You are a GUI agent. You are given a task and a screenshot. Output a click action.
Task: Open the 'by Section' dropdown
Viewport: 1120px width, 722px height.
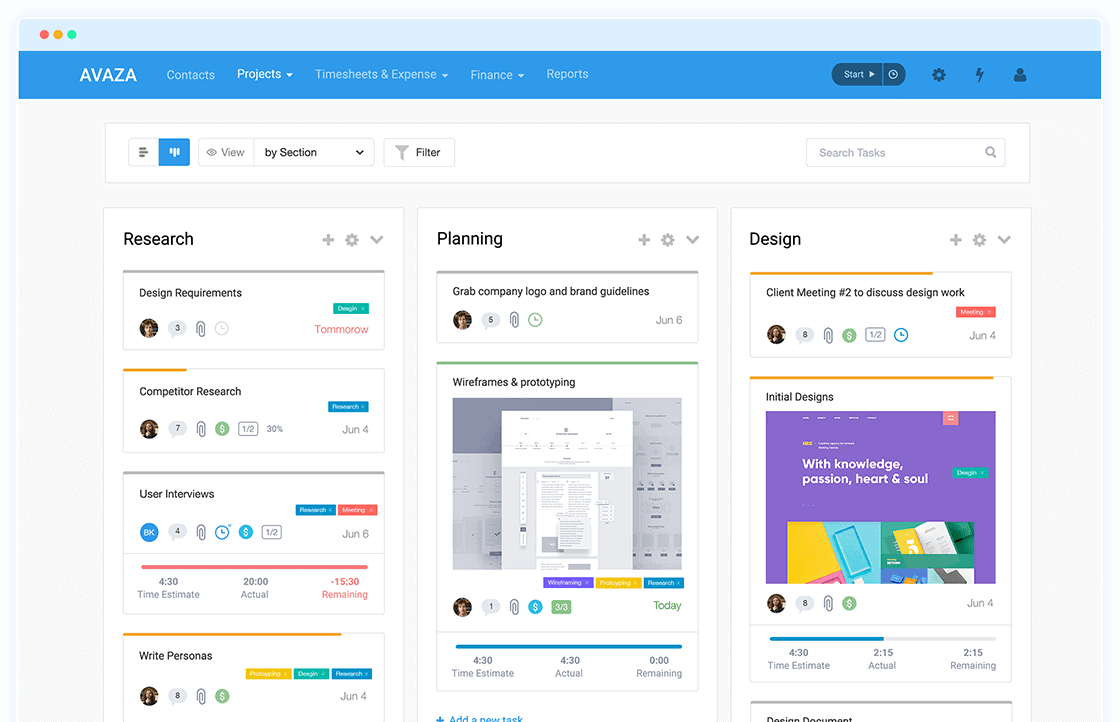point(313,152)
